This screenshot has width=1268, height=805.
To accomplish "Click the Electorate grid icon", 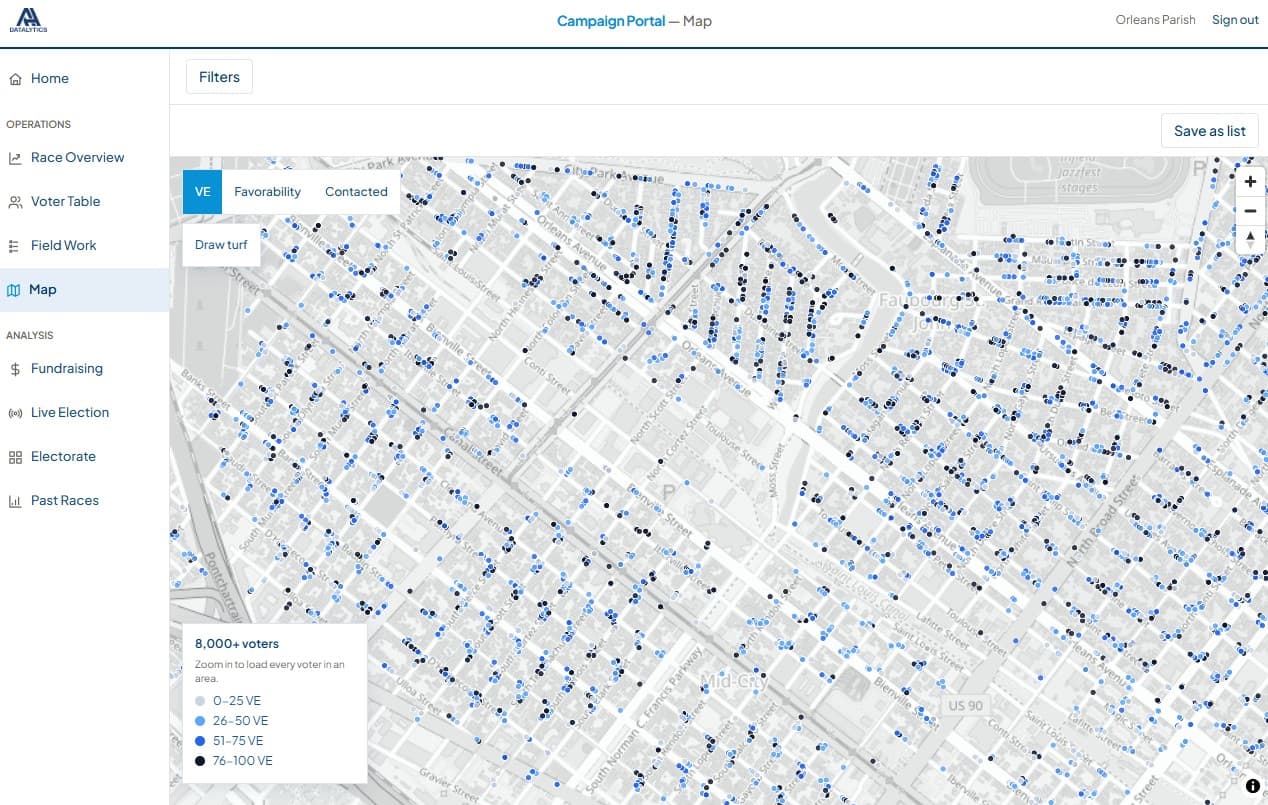I will pos(15,457).
